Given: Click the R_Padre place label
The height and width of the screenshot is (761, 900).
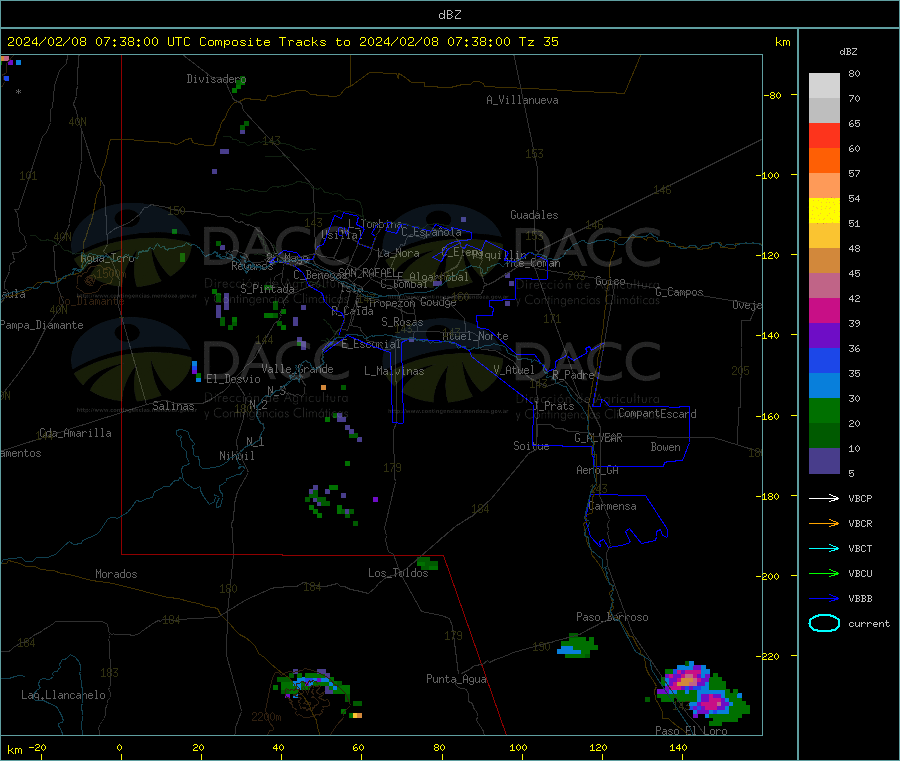Looking at the screenshot, I should [x=573, y=375].
